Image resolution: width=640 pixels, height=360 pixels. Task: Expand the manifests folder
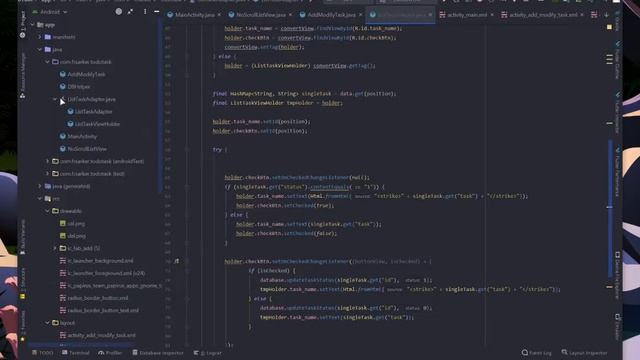coord(40,37)
